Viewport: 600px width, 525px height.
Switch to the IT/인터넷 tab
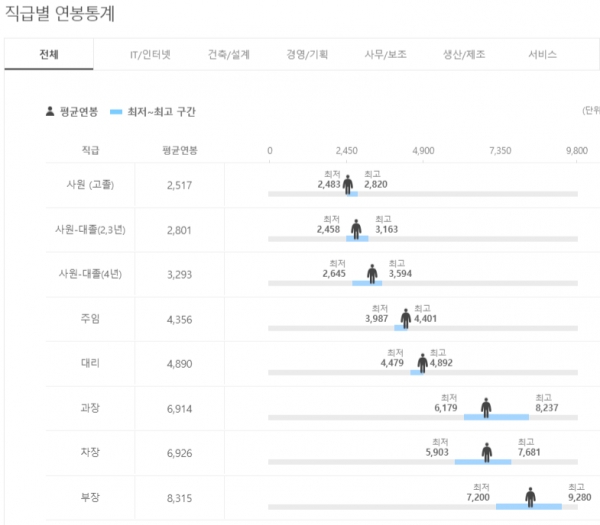(150, 55)
